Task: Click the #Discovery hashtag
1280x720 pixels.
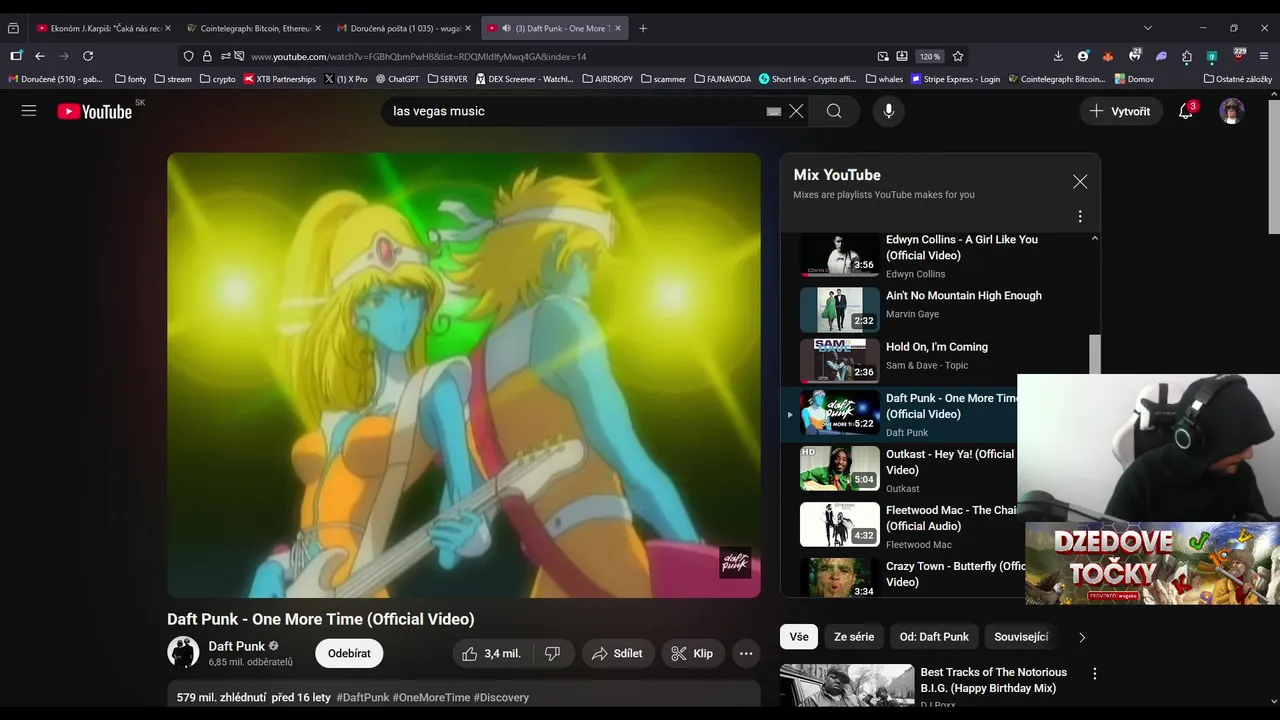Action: (x=501, y=697)
